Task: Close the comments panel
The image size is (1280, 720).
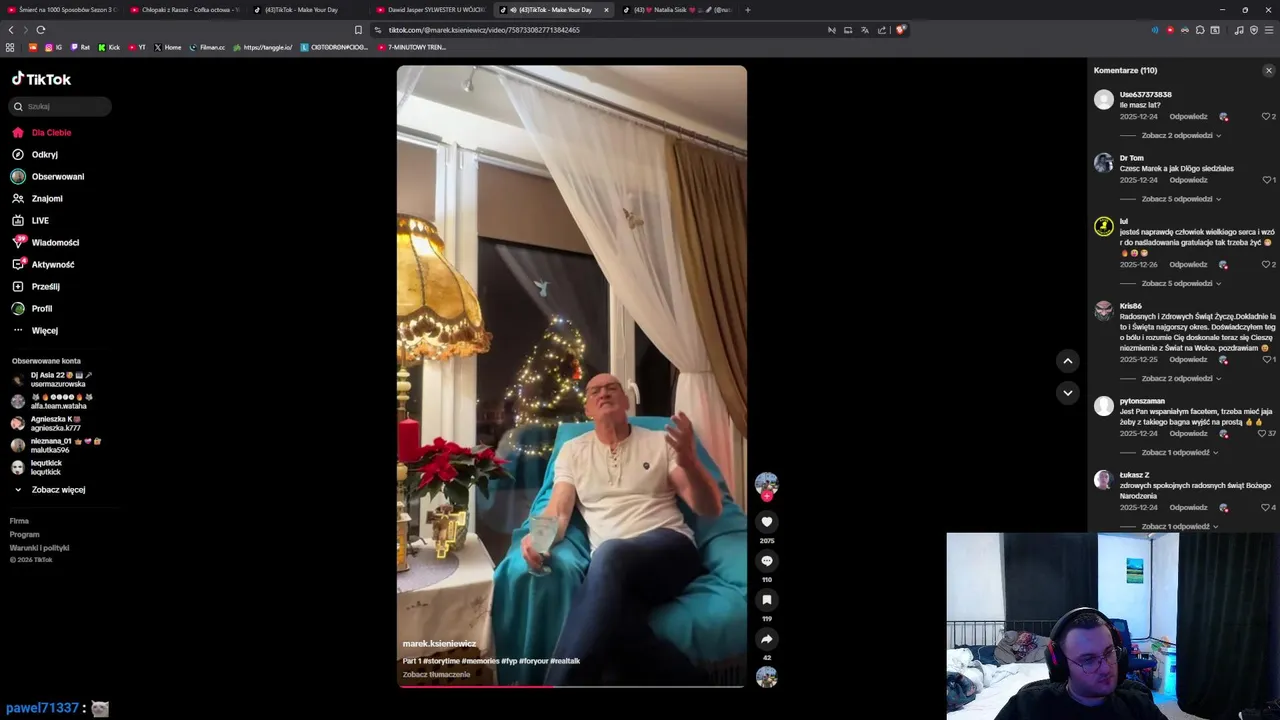Action: click(x=1269, y=71)
